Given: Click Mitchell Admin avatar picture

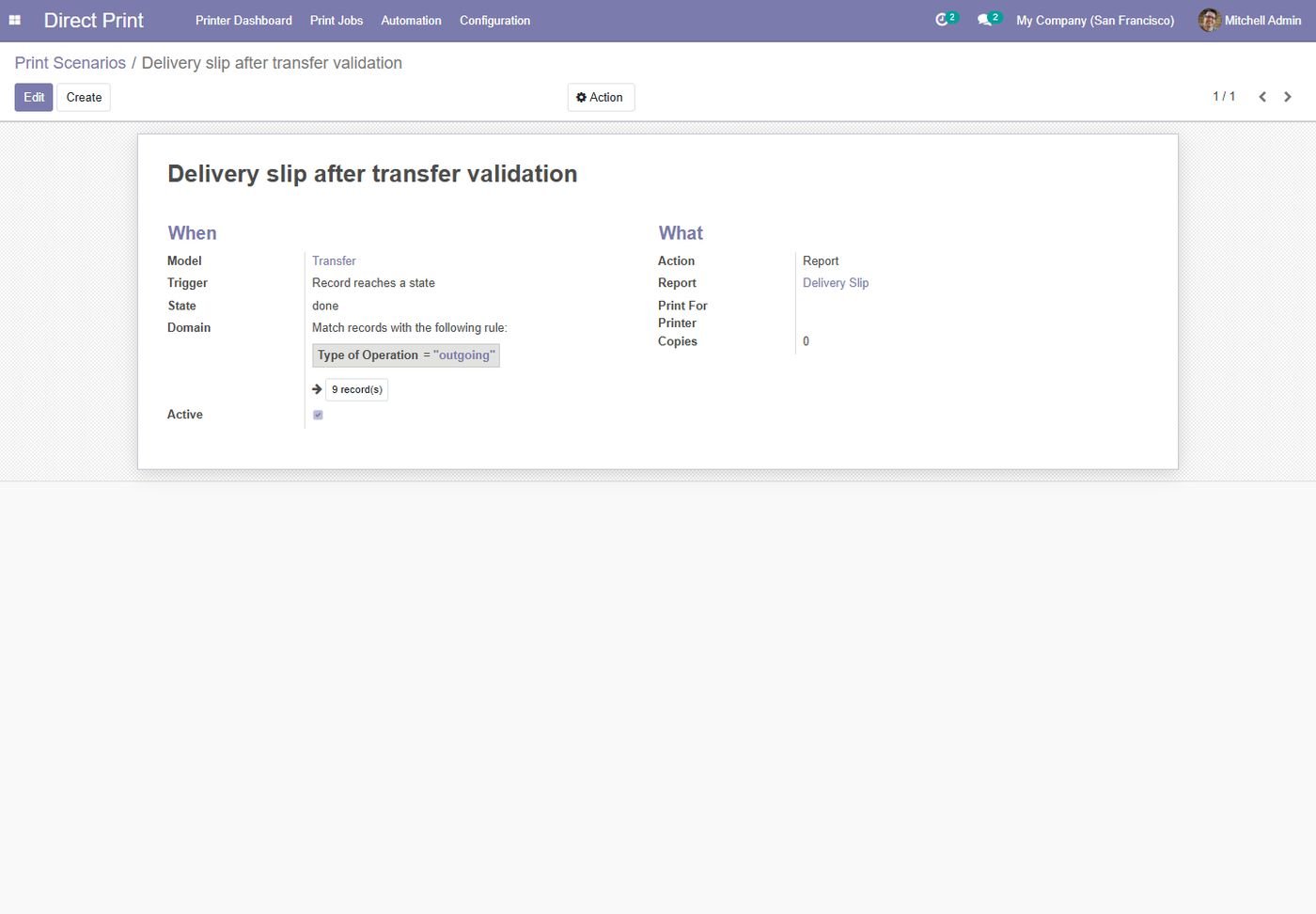Looking at the screenshot, I should pyautogui.click(x=1209, y=20).
